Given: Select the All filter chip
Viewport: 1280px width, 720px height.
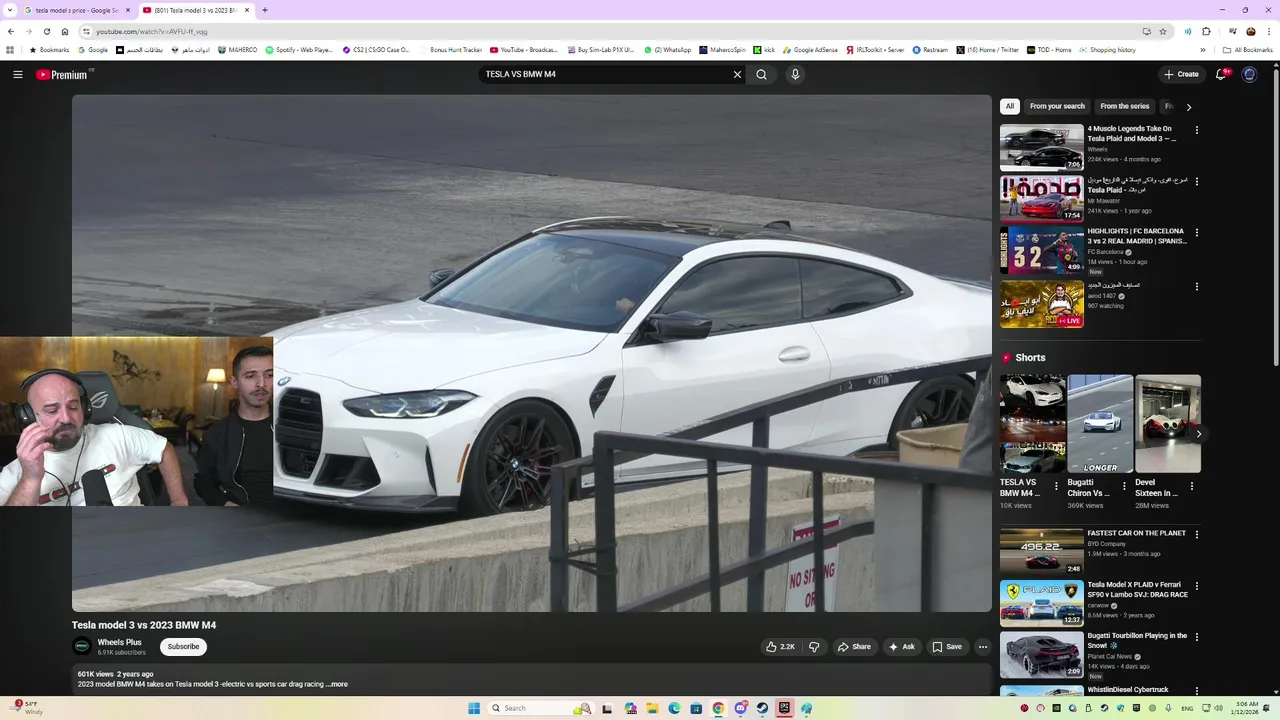Looking at the screenshot, I should (1010, 106).
